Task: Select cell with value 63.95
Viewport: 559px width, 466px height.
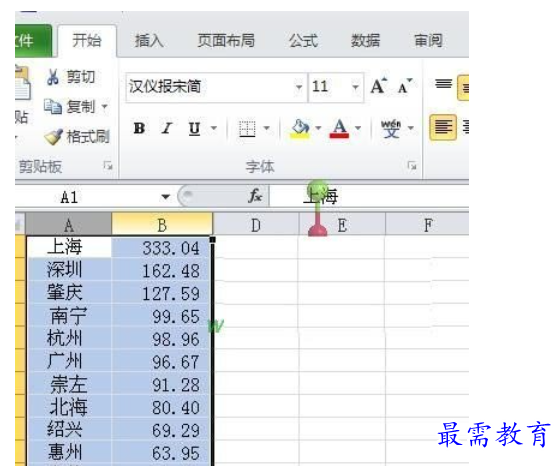Action: click(161, 452)
